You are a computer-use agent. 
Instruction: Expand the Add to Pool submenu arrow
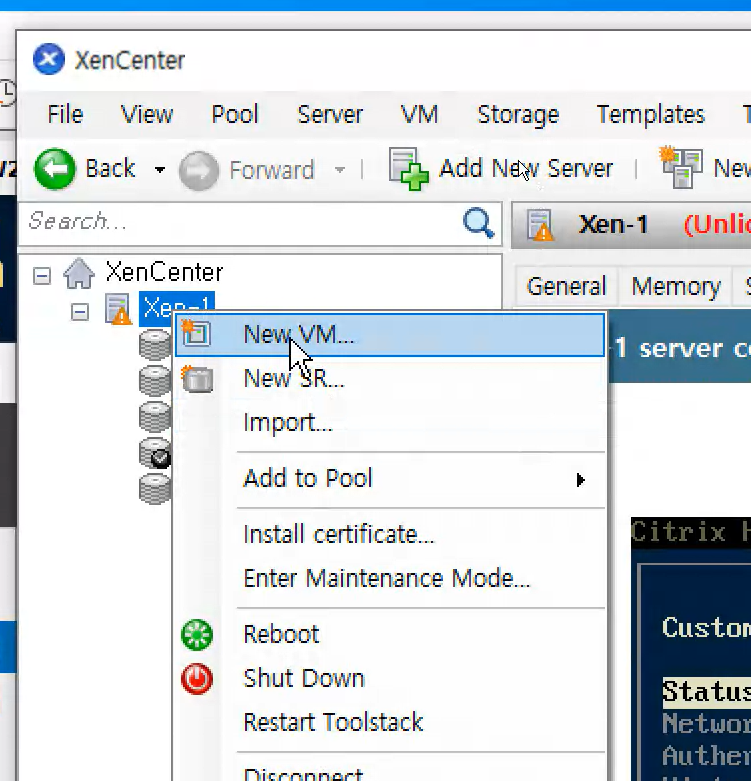coord(580,480)
